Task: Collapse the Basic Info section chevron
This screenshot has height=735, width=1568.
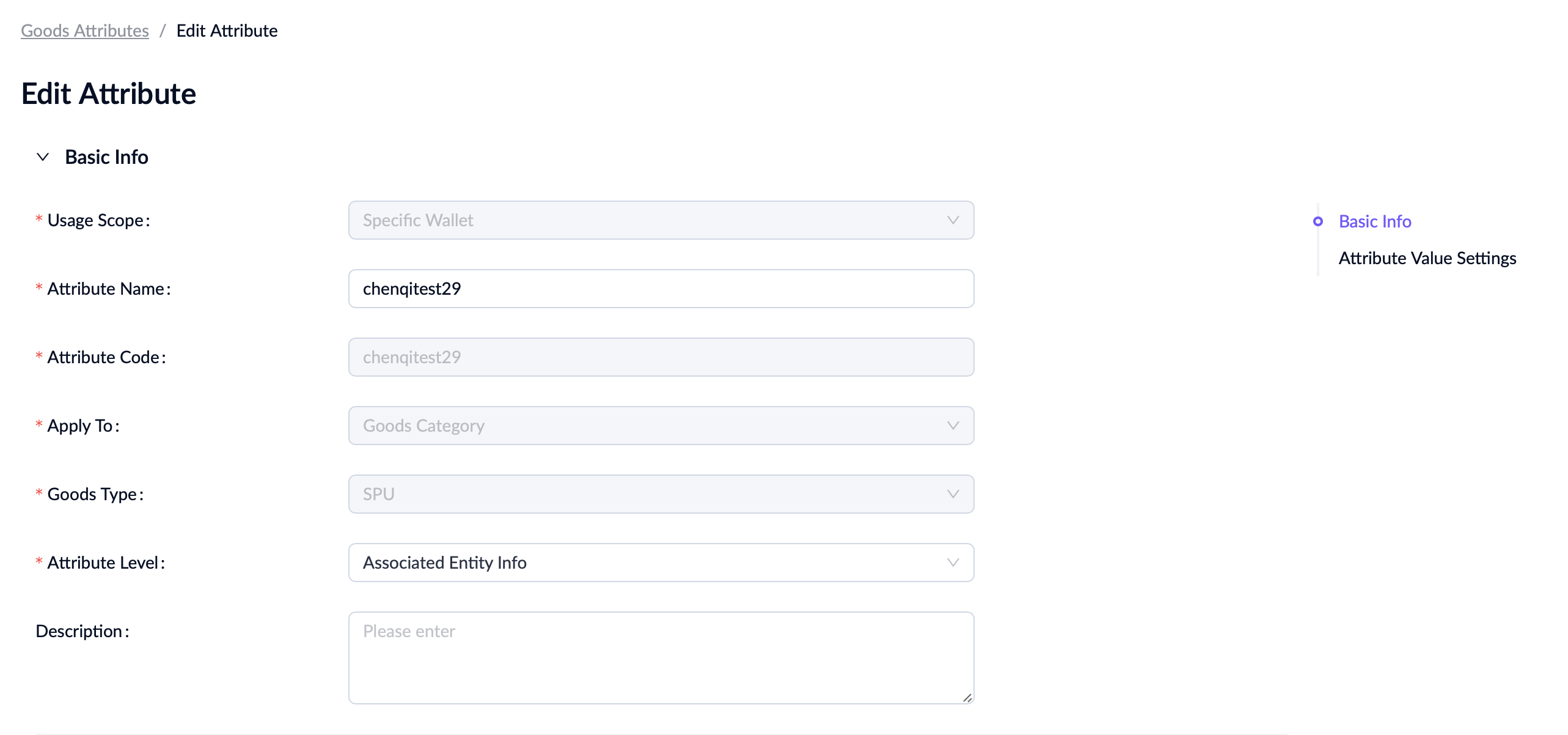Action: (x=43, y=157)
